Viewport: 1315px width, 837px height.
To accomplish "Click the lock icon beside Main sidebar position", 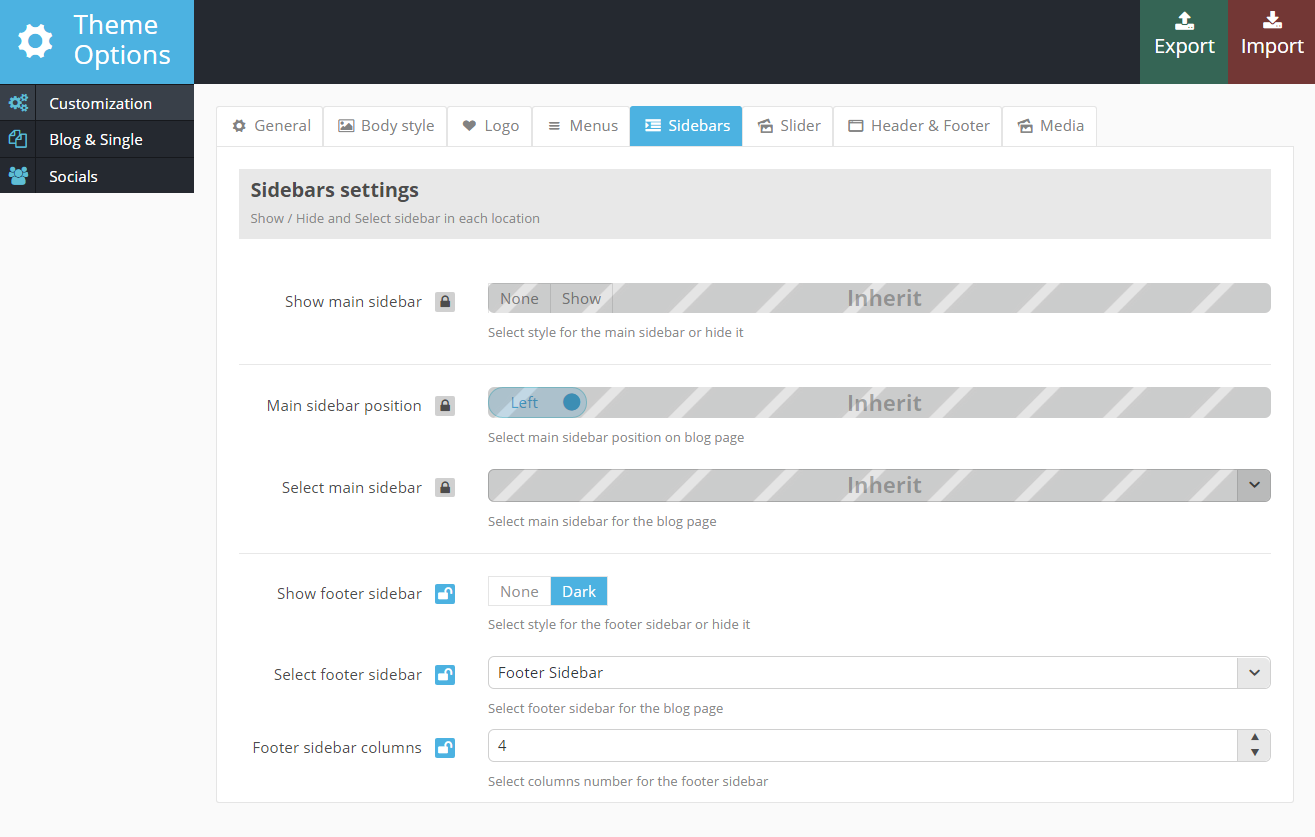I will (x=445, y=406).
